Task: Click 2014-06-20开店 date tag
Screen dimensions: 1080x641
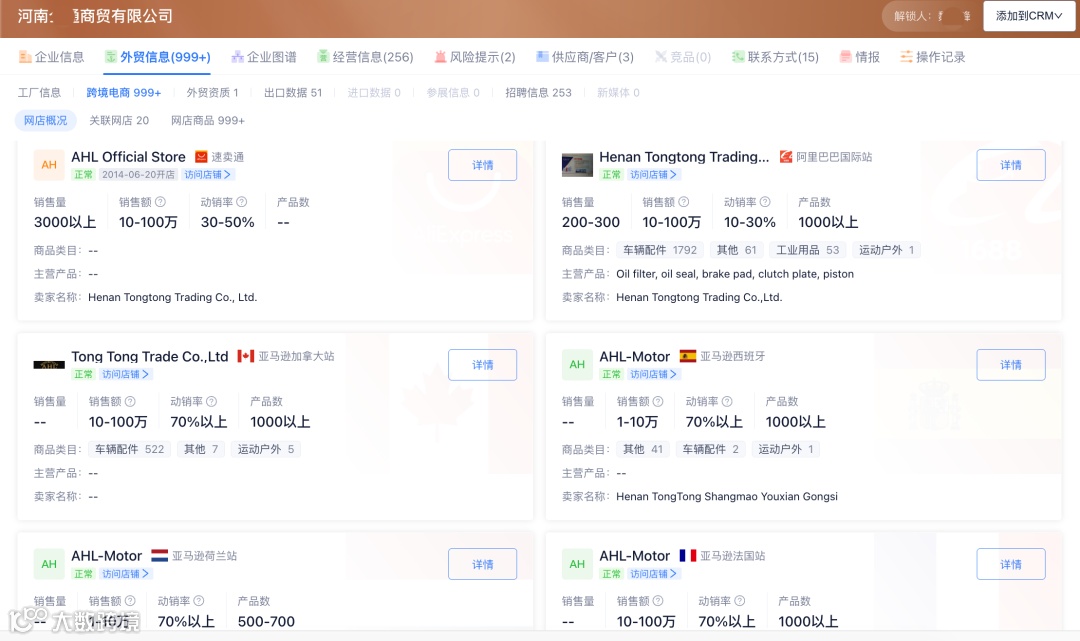Action: tap(138, 175)
